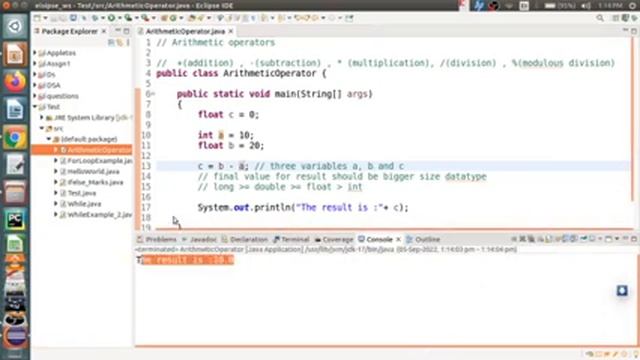Close the Console tab
640x360 pixels.
coord(398,239)
